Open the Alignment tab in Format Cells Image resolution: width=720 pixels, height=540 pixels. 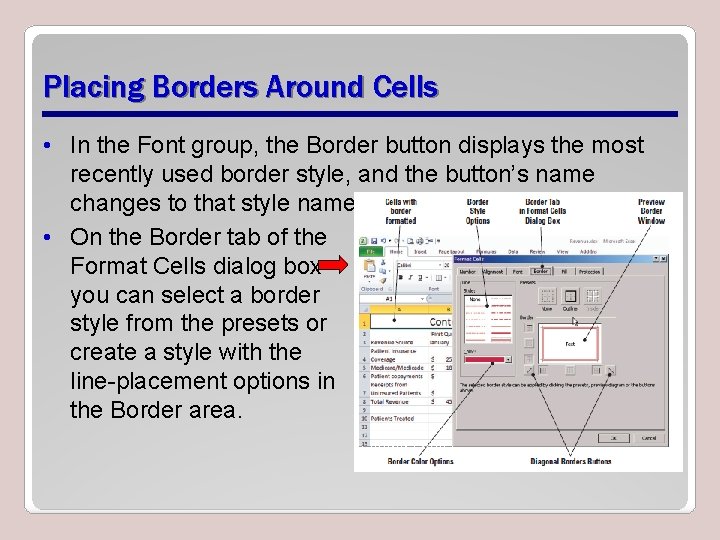coord(492,272)
